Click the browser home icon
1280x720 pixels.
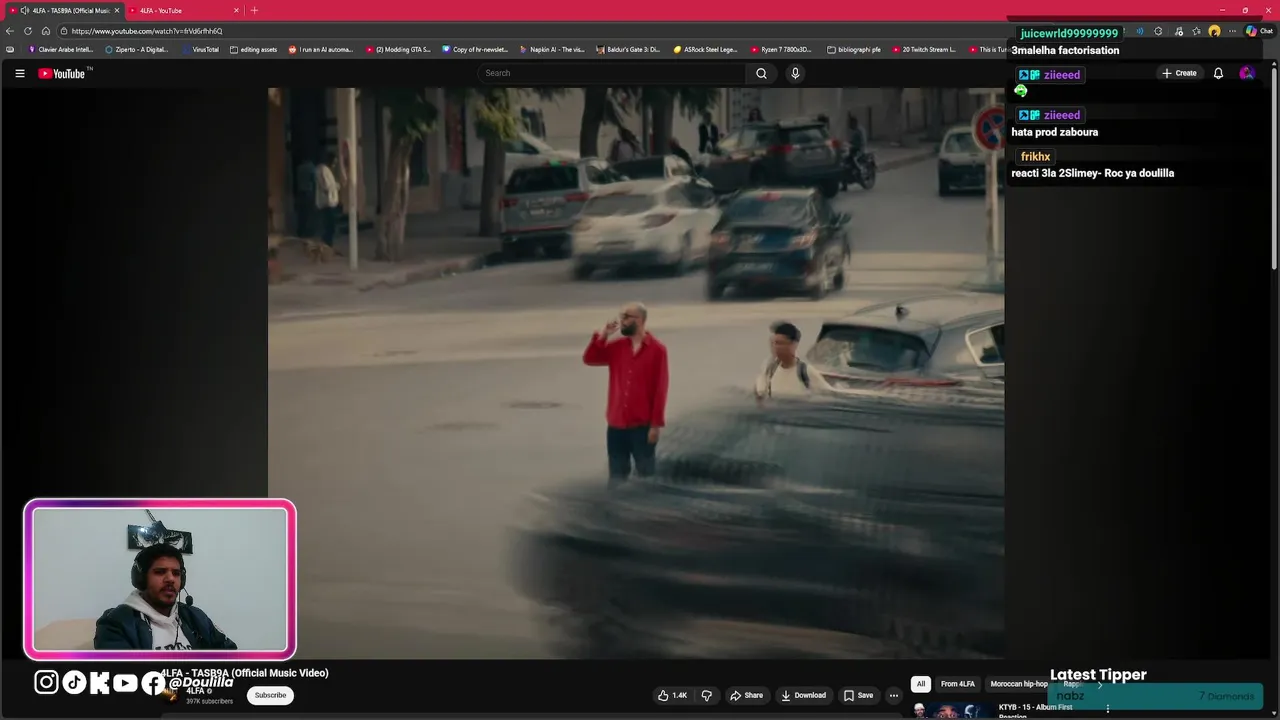point(46,31)
